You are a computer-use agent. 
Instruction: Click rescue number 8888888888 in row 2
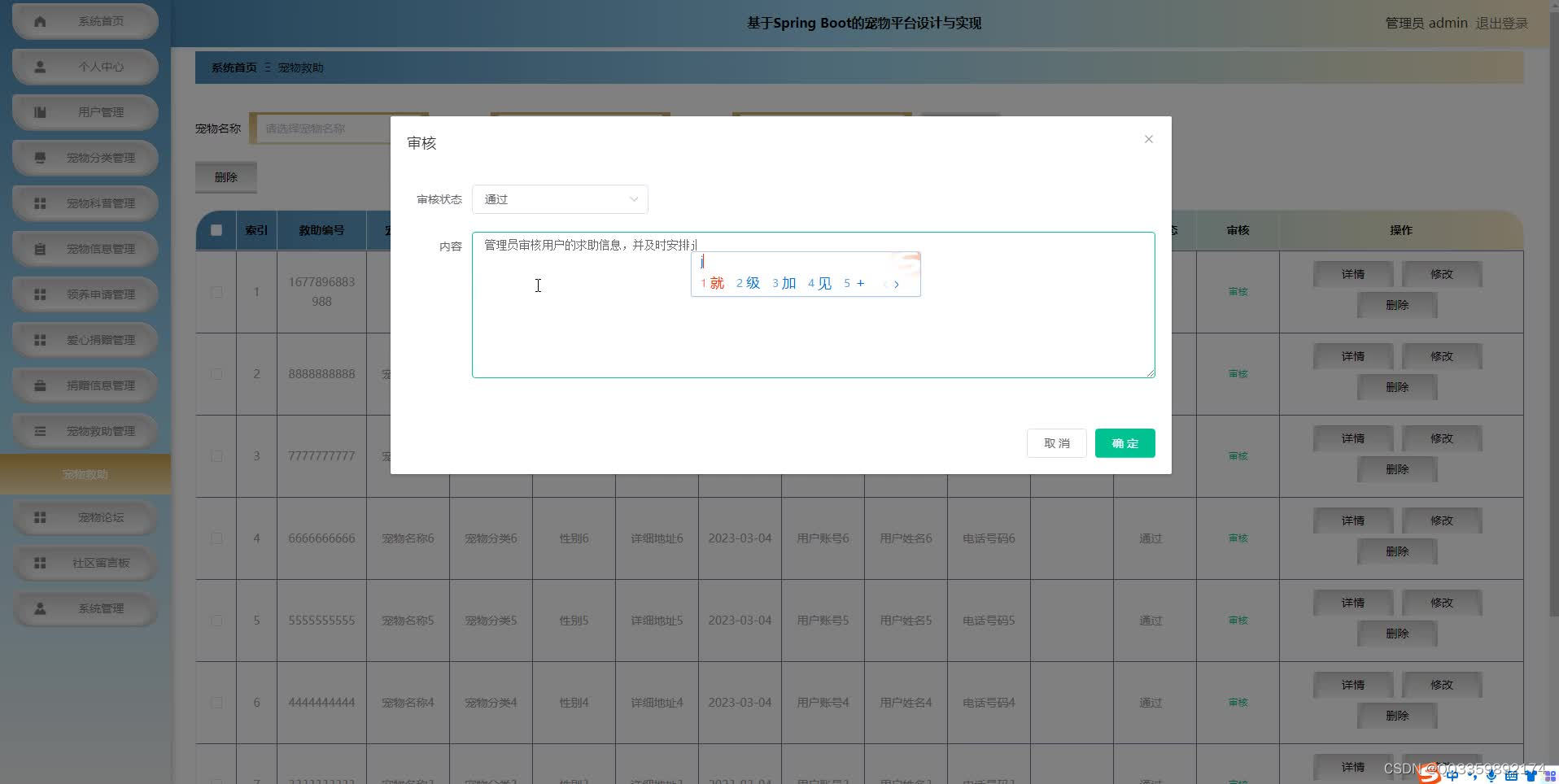321,374
